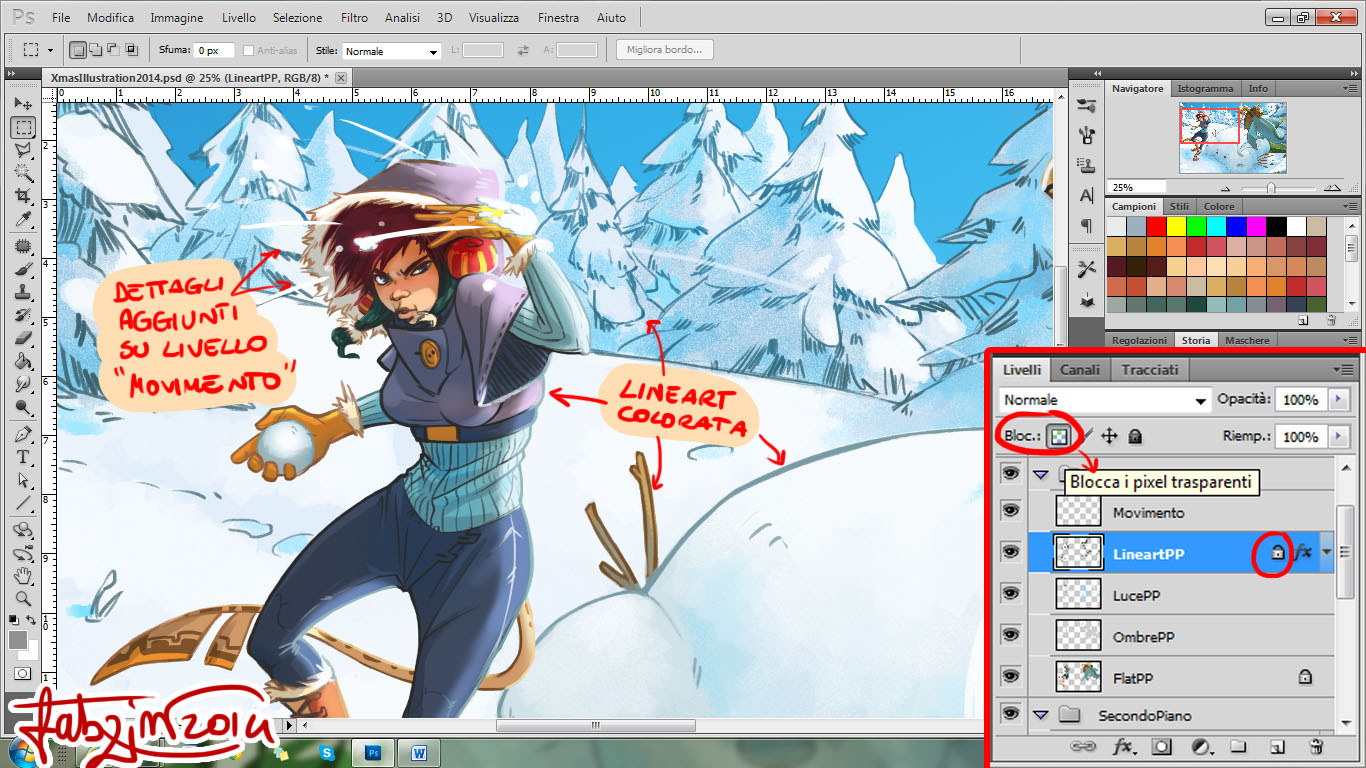The height and width of the screenshot is (768, 1366).
Task: Add a layer style via fx button
Action: (x=1123, y=746)
